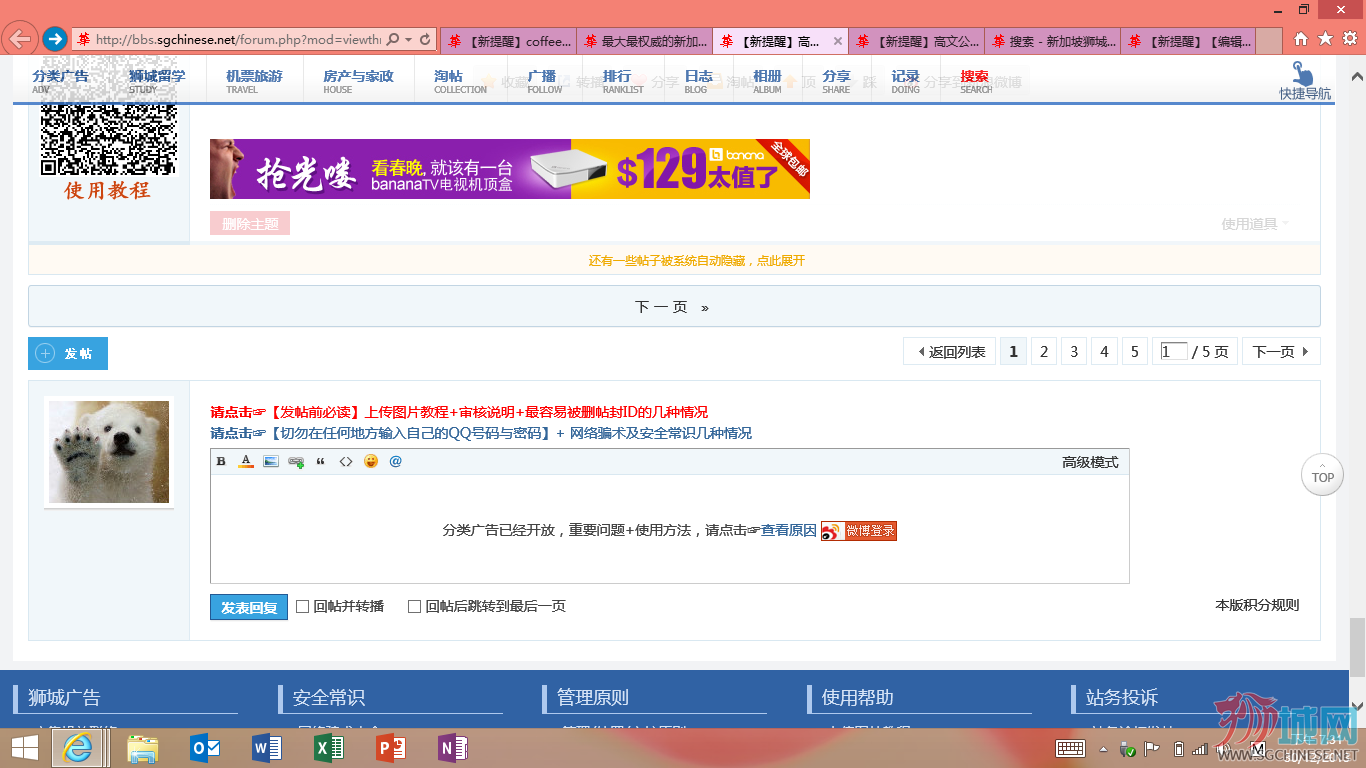Mention a user with the @ icon
1366x768 pixels.
tap(395, 461)
